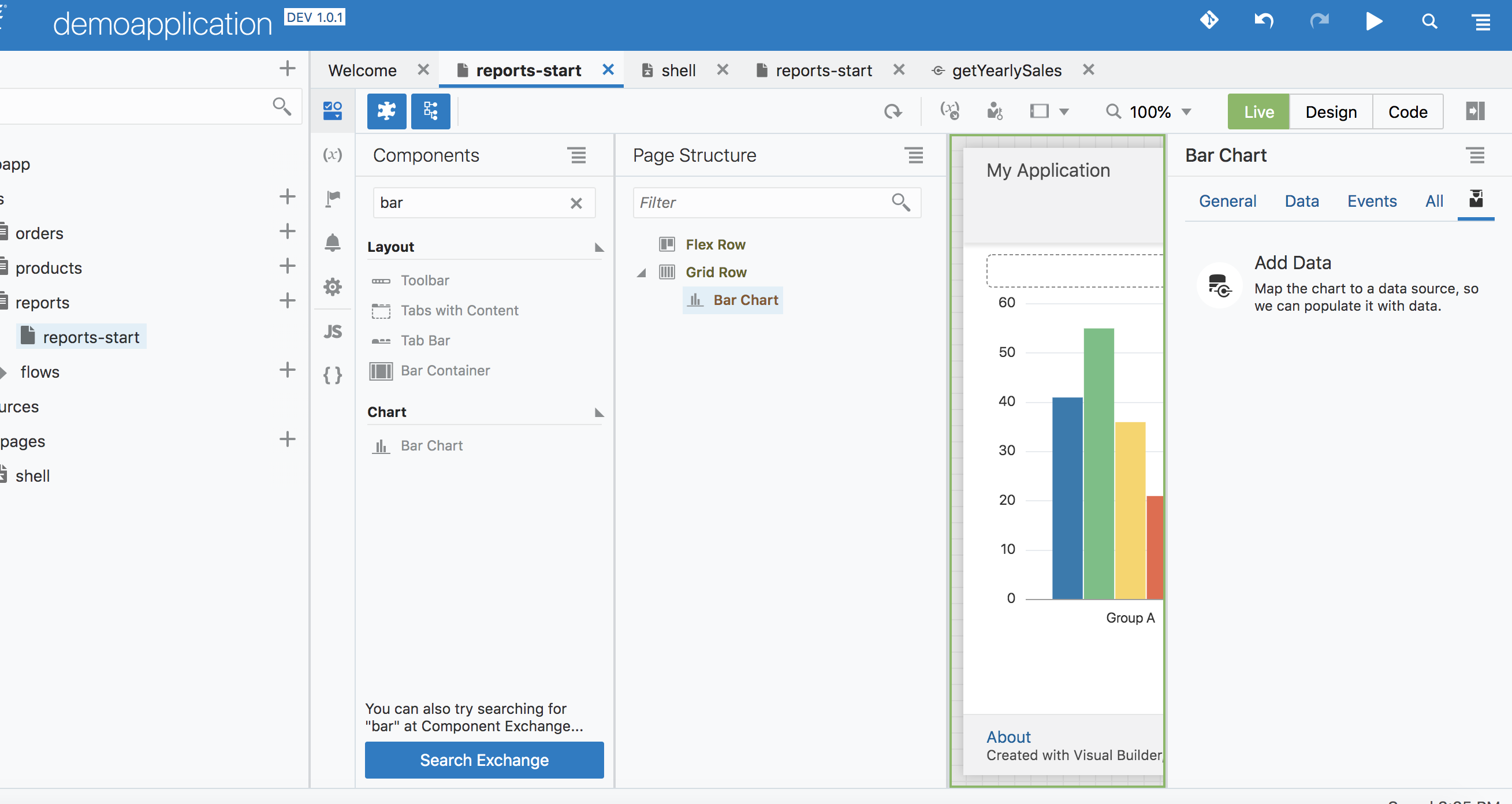Click the page input parameters (x) toolbar icon
The width and height of the screenshot is (1512, 804).
click(949, 111)
